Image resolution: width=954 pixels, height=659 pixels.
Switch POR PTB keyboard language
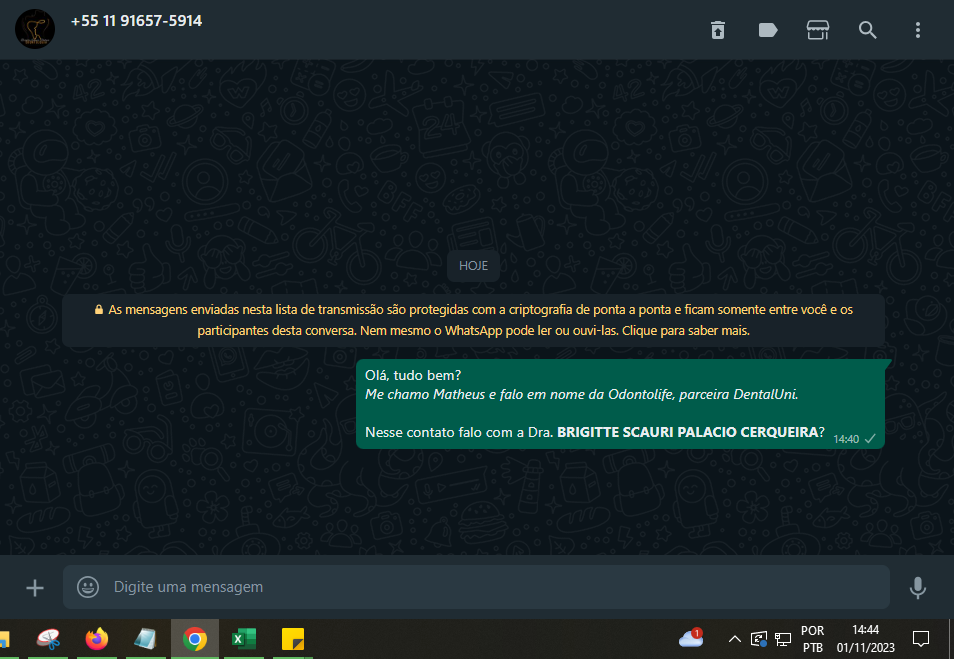click(x=812, y=639)
